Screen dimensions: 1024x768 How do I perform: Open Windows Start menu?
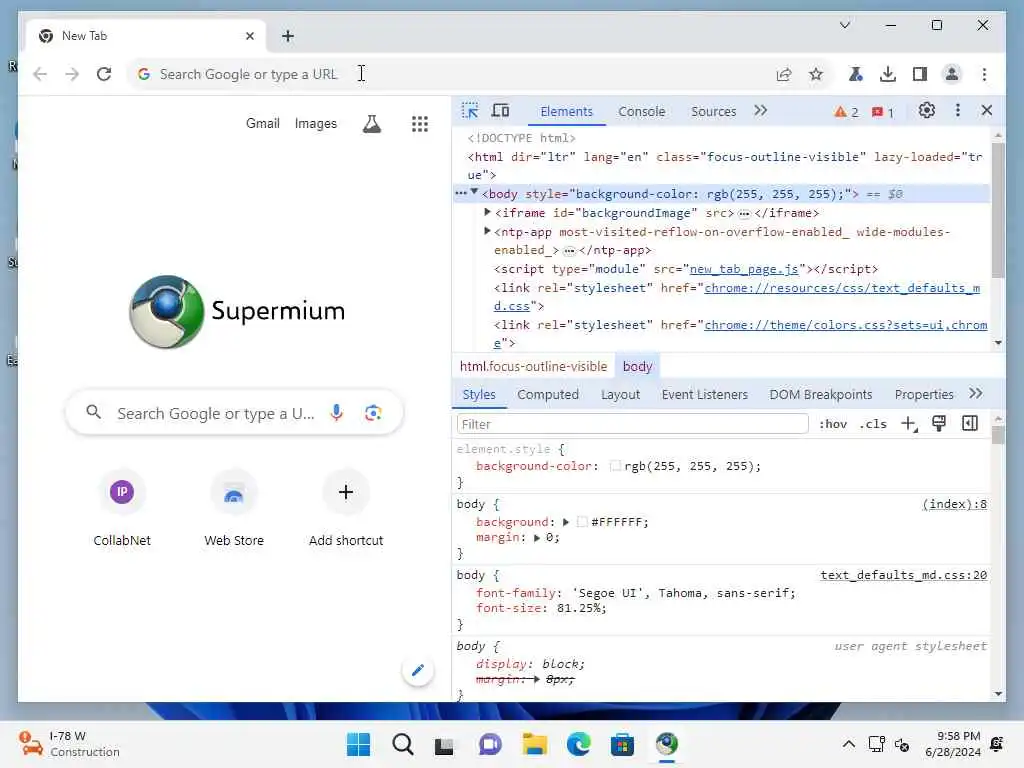tap(358, 744)
